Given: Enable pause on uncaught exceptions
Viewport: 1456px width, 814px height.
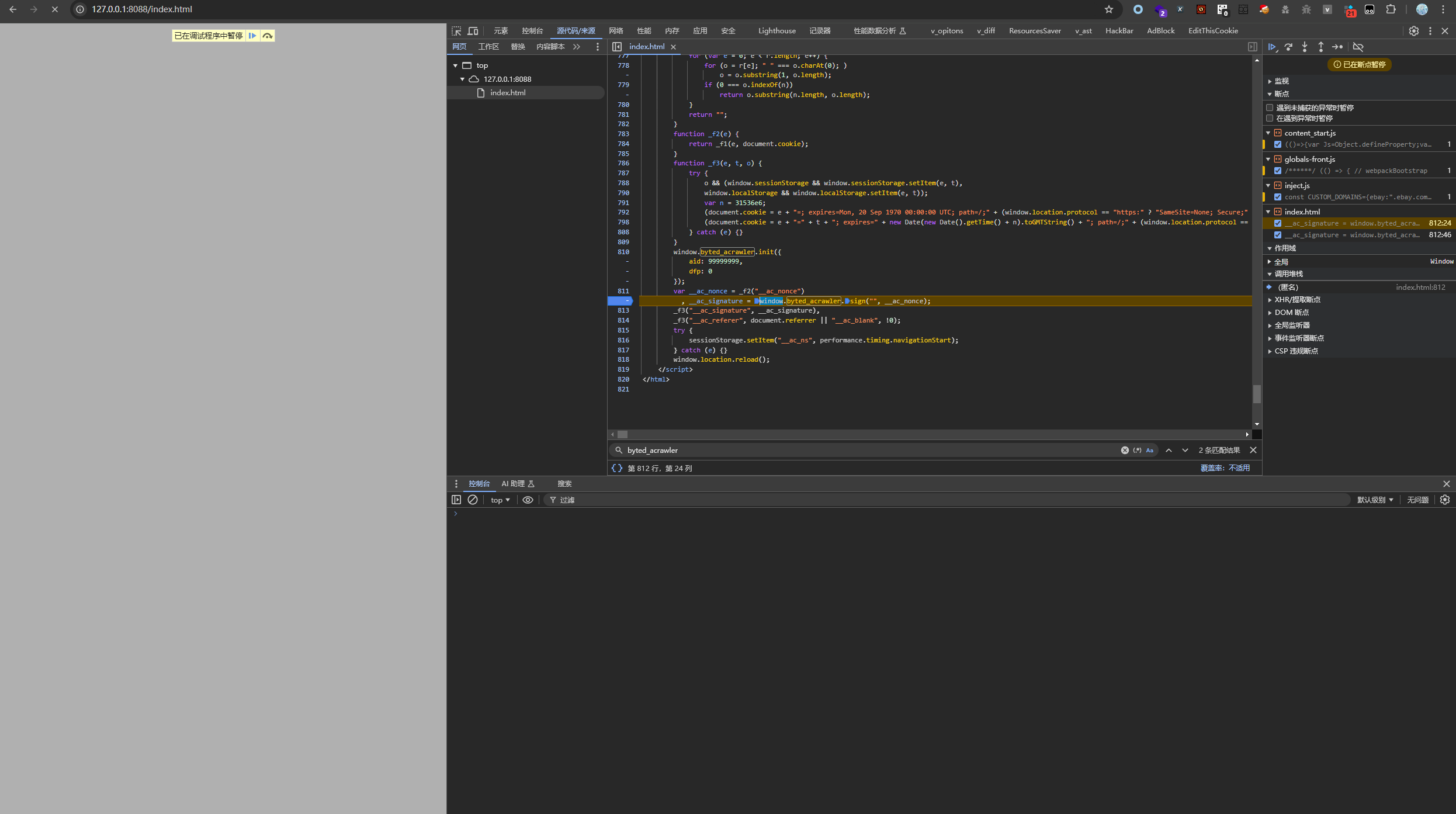Looking at the screenshot, I should [x=1270, y=108].
